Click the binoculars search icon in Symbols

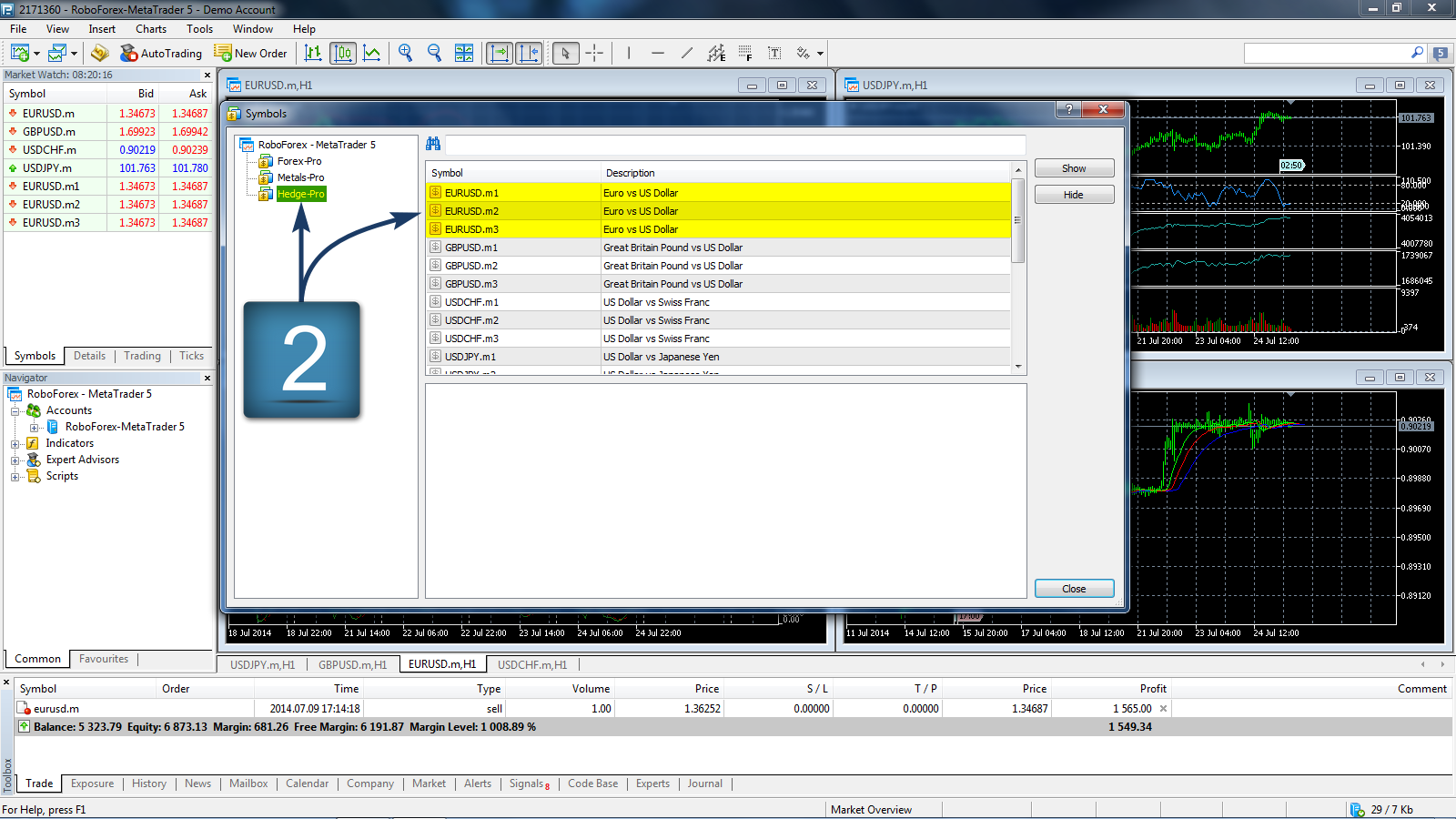click(433, 144)
